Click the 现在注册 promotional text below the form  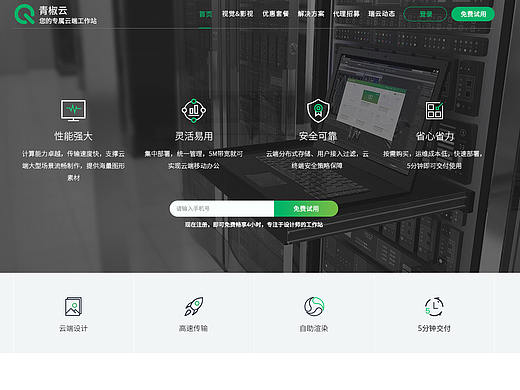pyautogui.click(x=254, y=225)
